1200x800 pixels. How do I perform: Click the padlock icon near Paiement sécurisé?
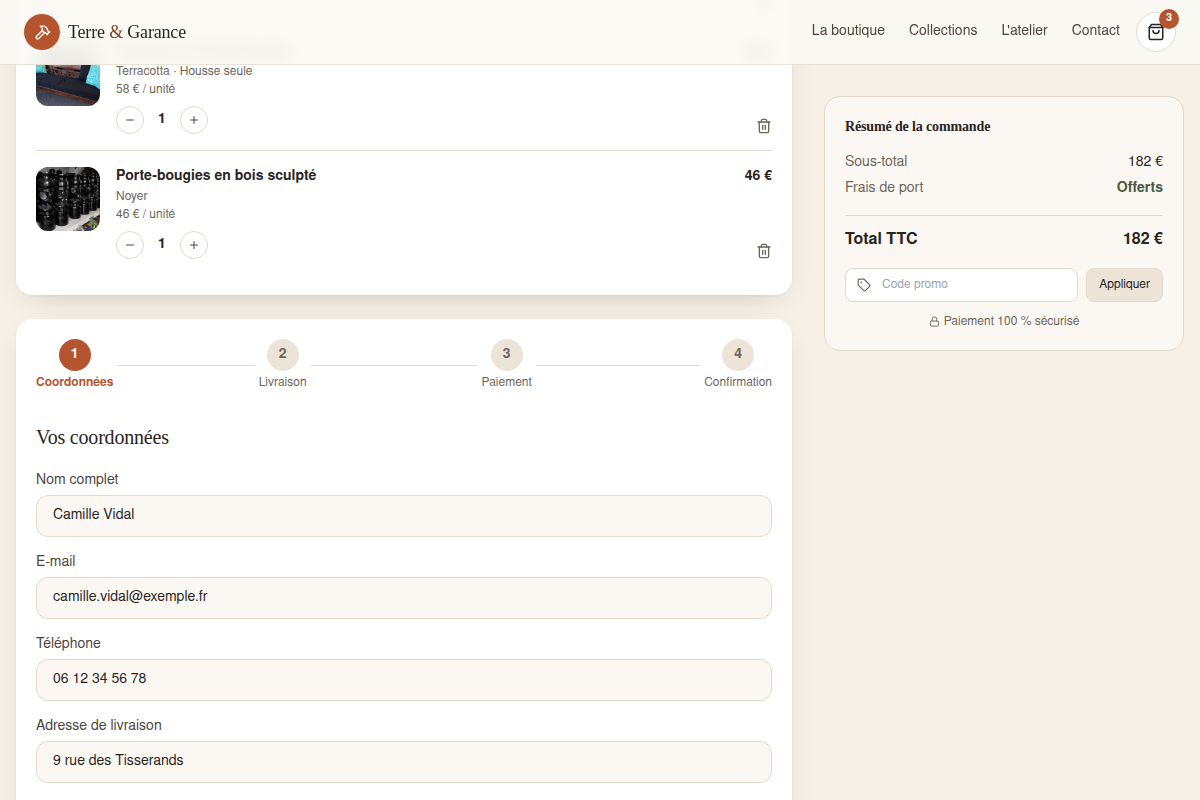tap(934, 322)
